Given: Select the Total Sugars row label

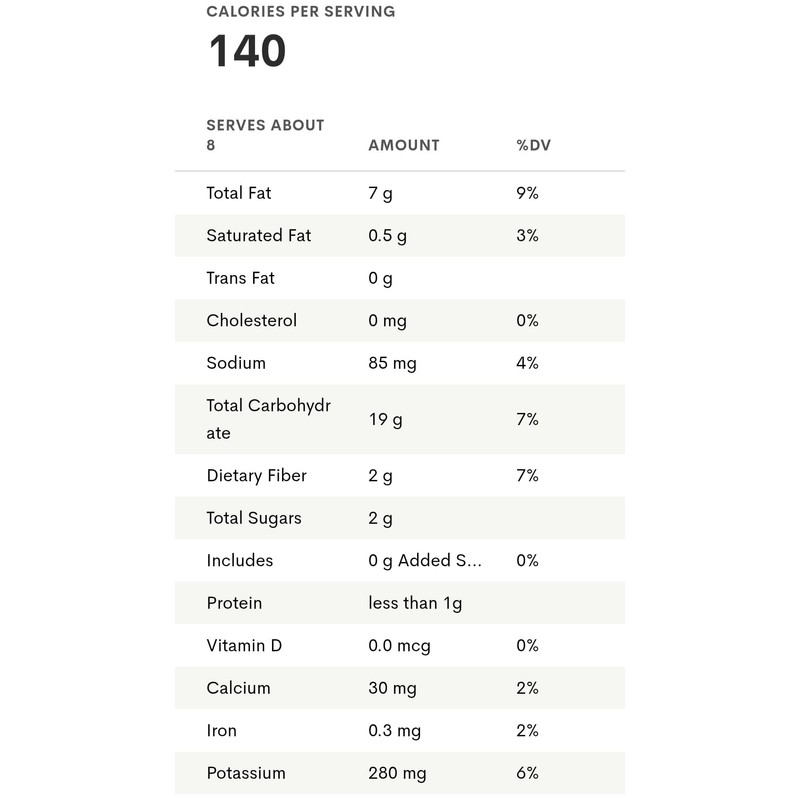Looking at the screenshot, I should [254, 518].
